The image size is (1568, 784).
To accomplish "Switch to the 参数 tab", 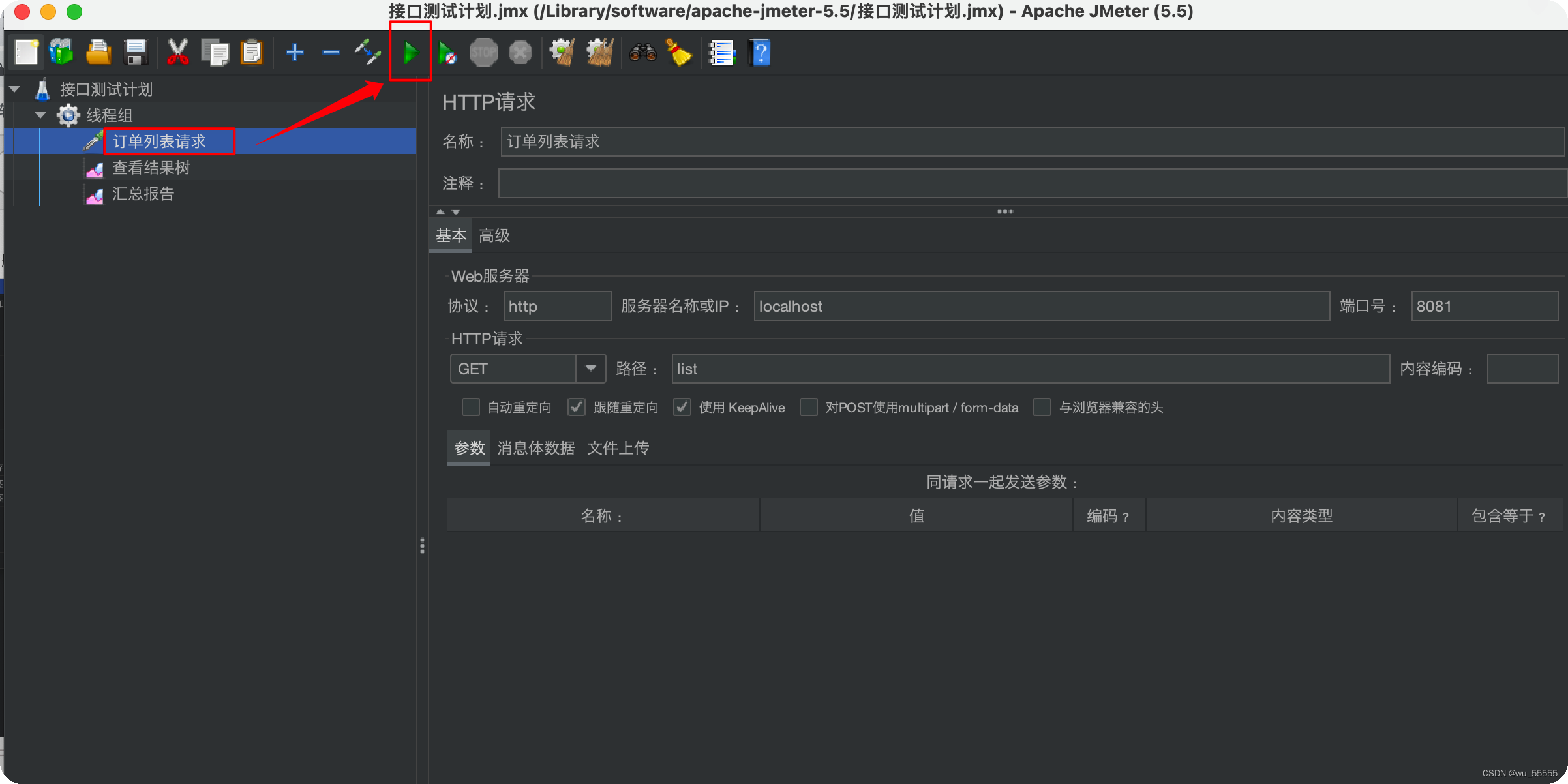I will pos(469,448).
